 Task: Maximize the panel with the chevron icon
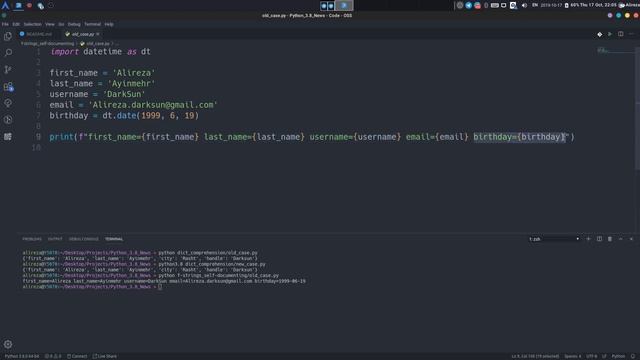[620, 239]
